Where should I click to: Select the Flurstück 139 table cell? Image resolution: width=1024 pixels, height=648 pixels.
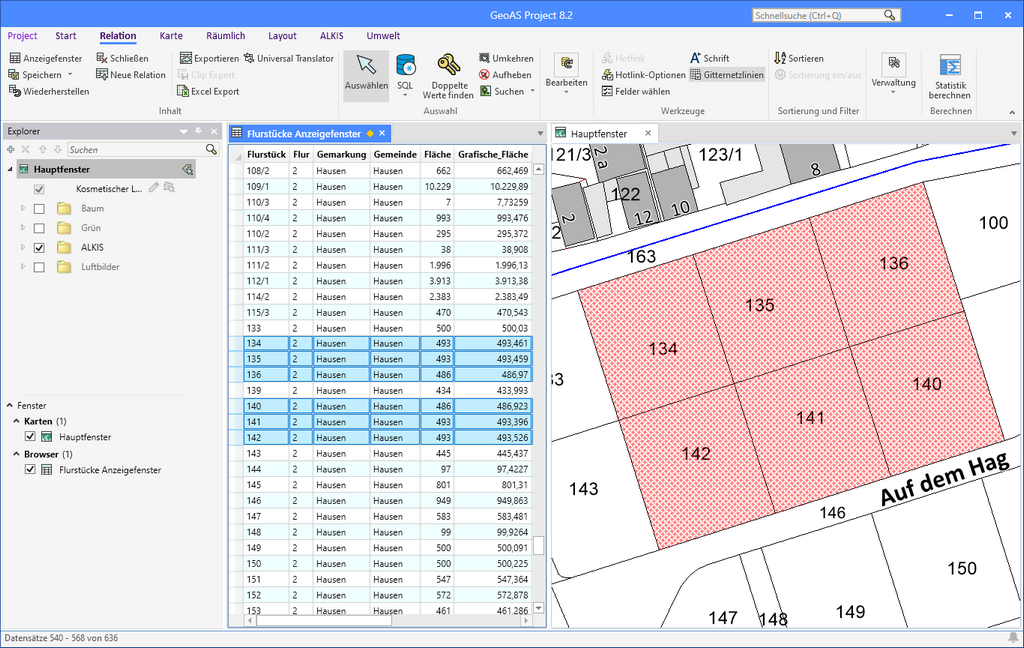click(266, 391)
